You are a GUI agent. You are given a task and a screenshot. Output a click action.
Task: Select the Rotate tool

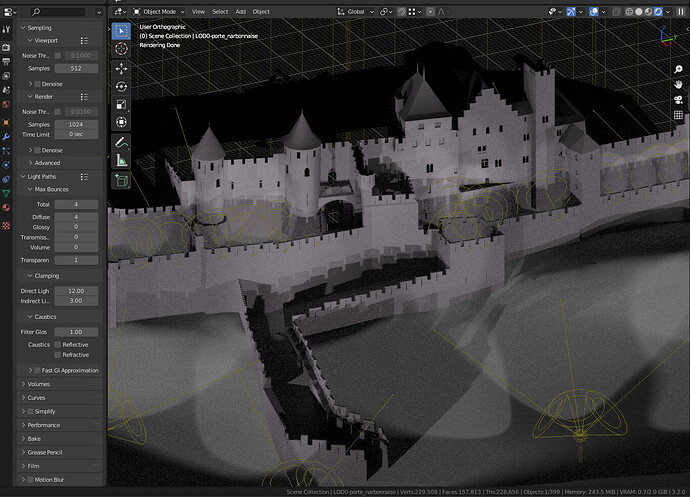coord(121,86)
